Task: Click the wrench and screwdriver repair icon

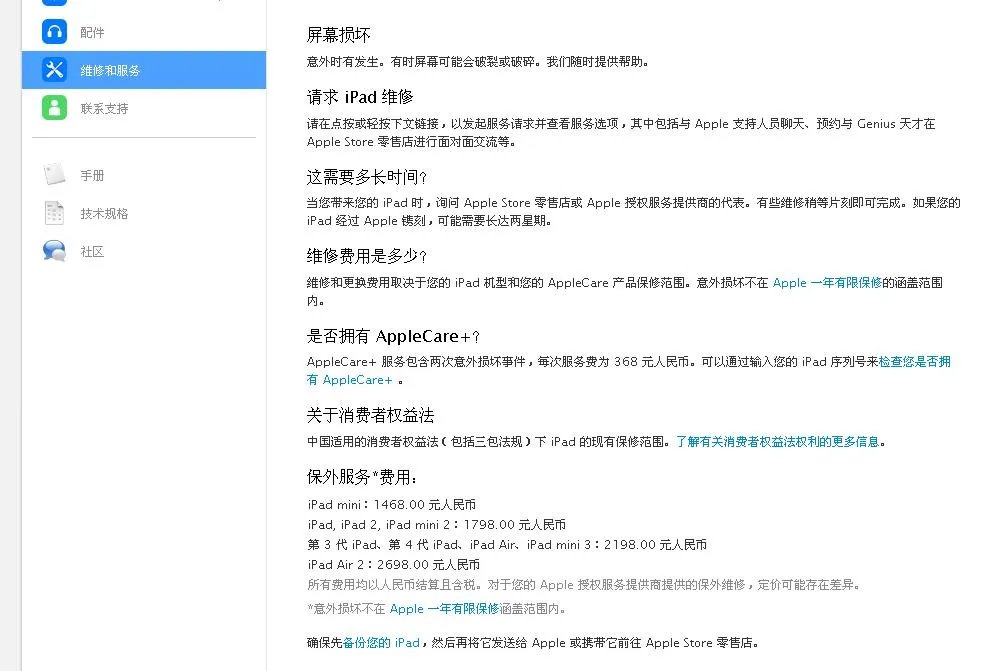Action: point(54,69)
